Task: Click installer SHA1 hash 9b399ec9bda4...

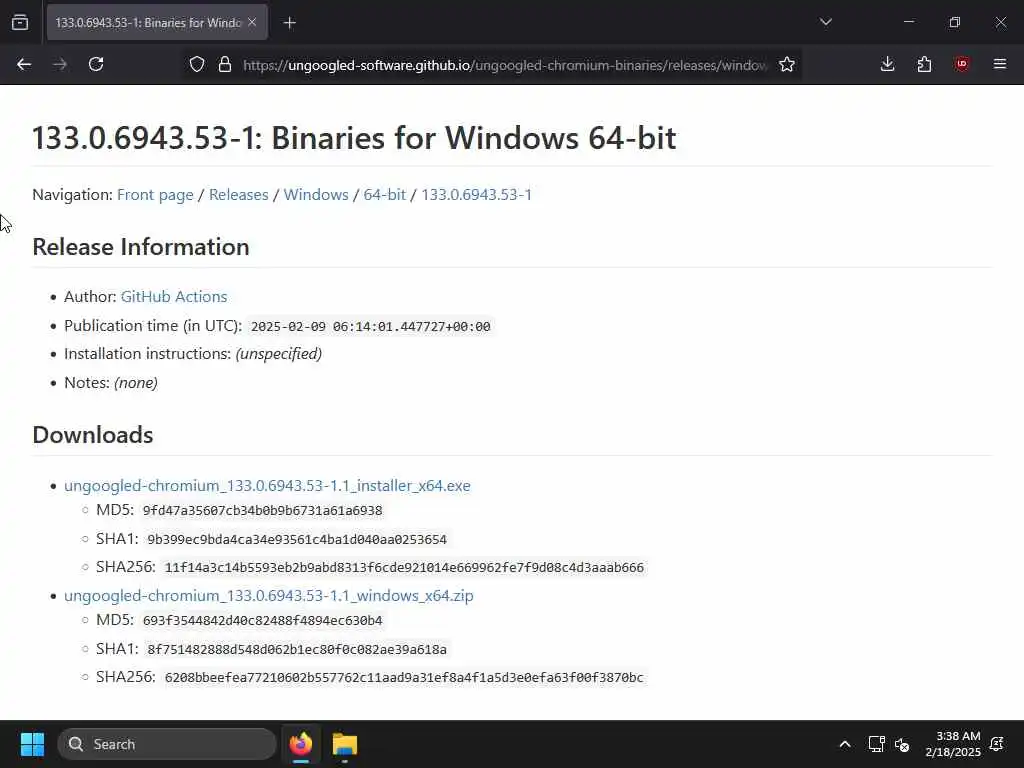Action: click(x=297, y=539)
